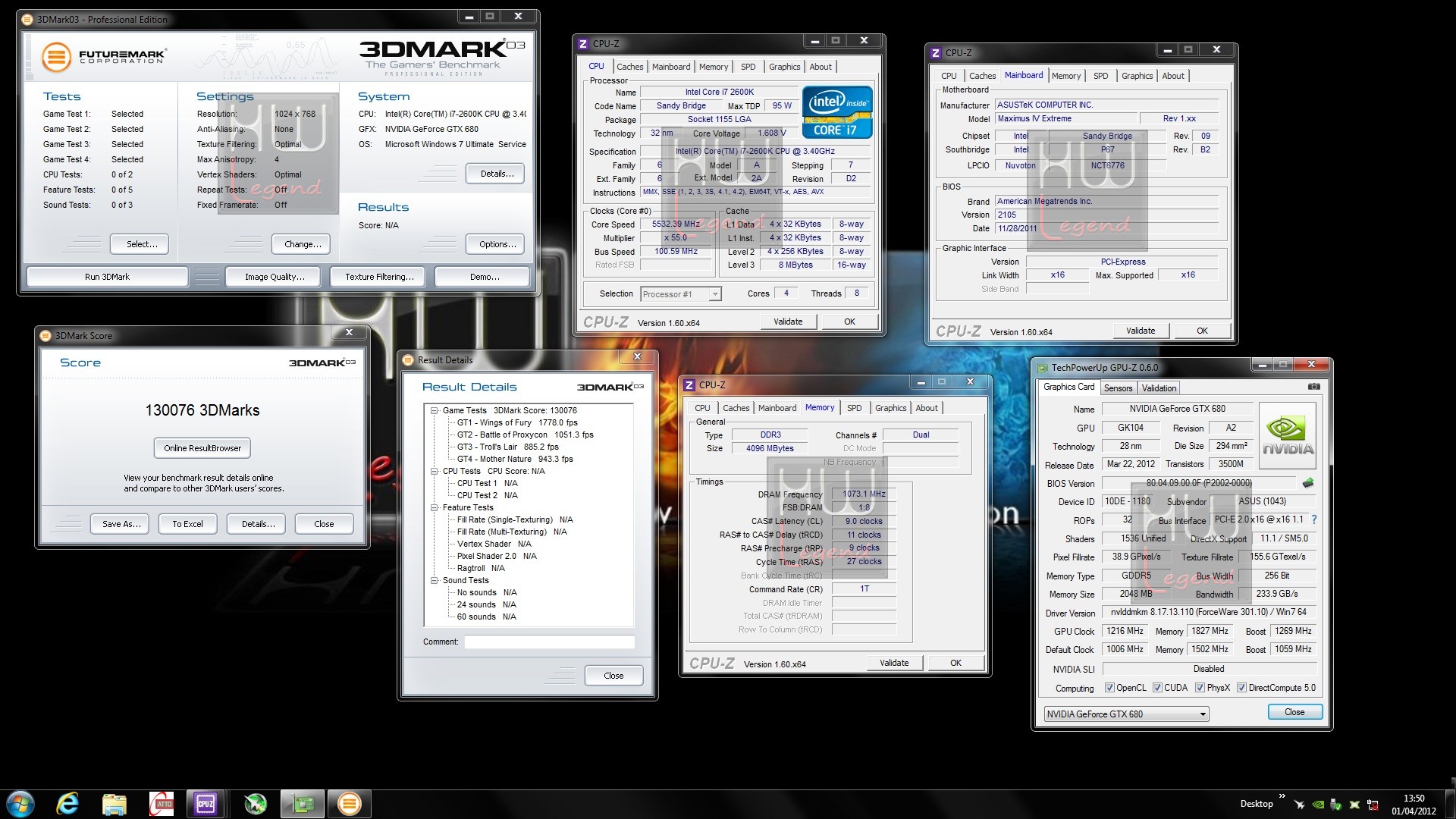This screenshot has width=1456, height=819.
Task: Toggle the DirectCompute 5.0 checkbox
Action: click(x=1241, y=688)
